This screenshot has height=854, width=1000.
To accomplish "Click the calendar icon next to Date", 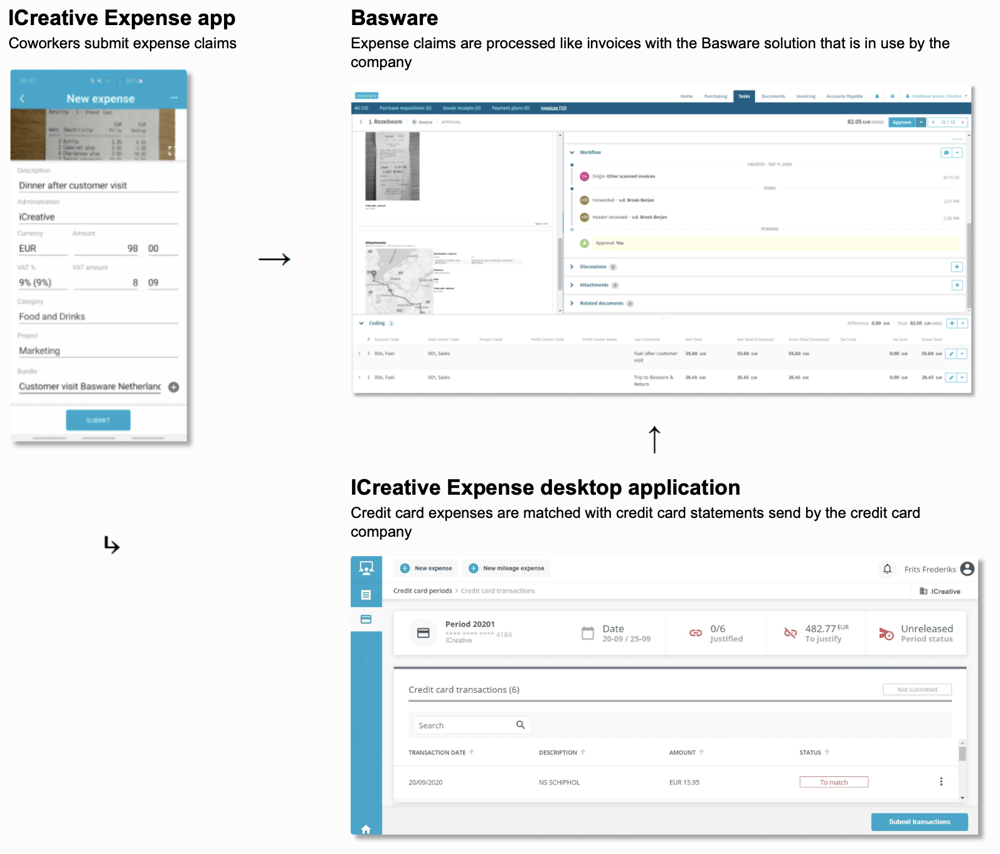I will pos(587,633).
